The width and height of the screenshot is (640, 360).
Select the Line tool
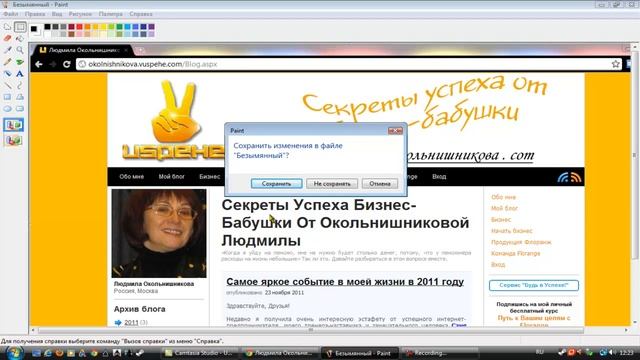coord(7,85)
